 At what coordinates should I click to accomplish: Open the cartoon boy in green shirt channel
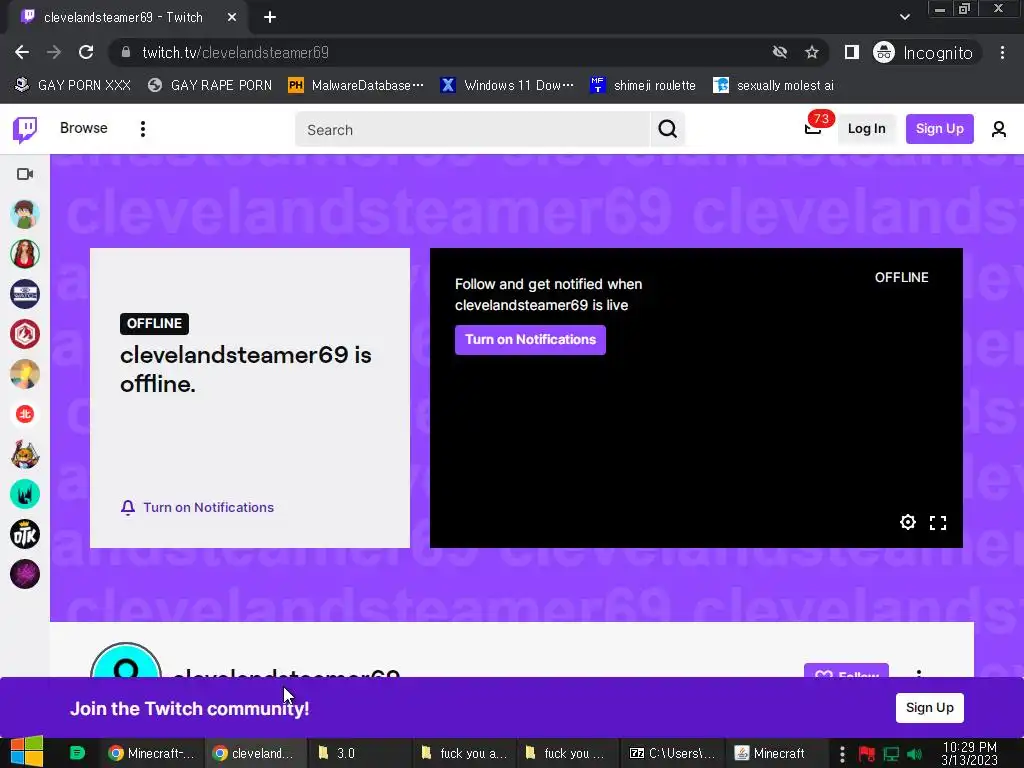(25, 214)
